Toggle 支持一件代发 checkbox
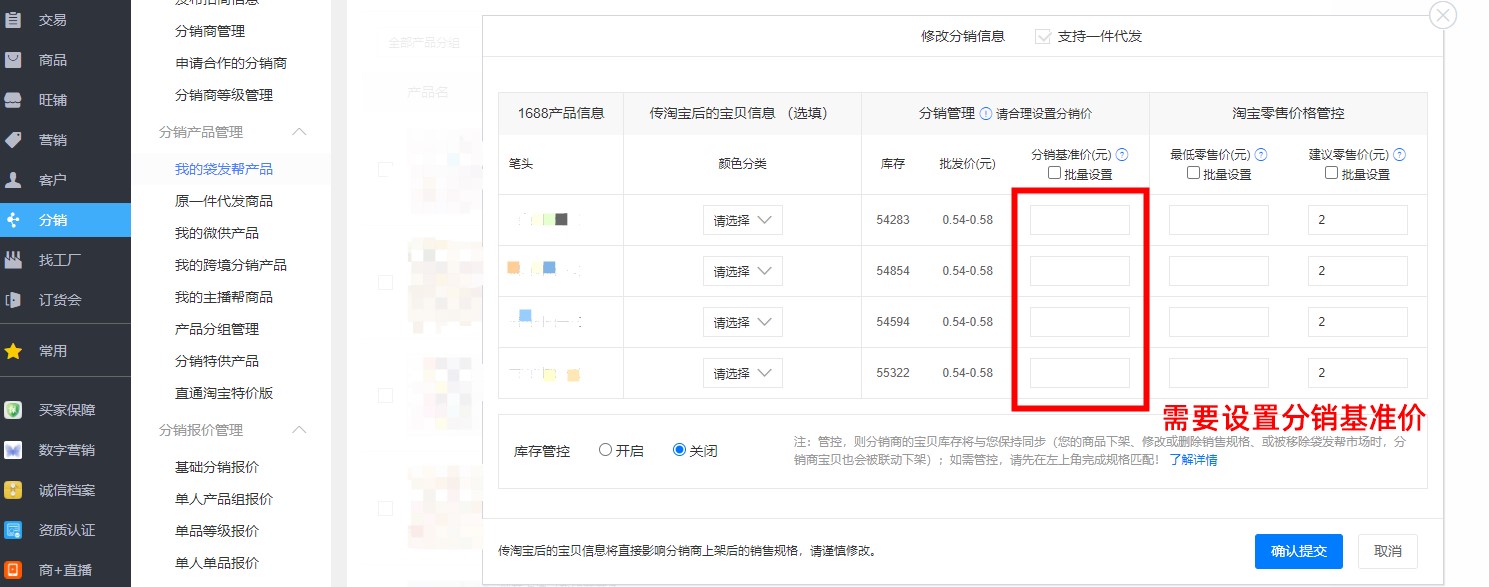The height and width of the screenshot is (587, 1489). (x=1044, y=36)
